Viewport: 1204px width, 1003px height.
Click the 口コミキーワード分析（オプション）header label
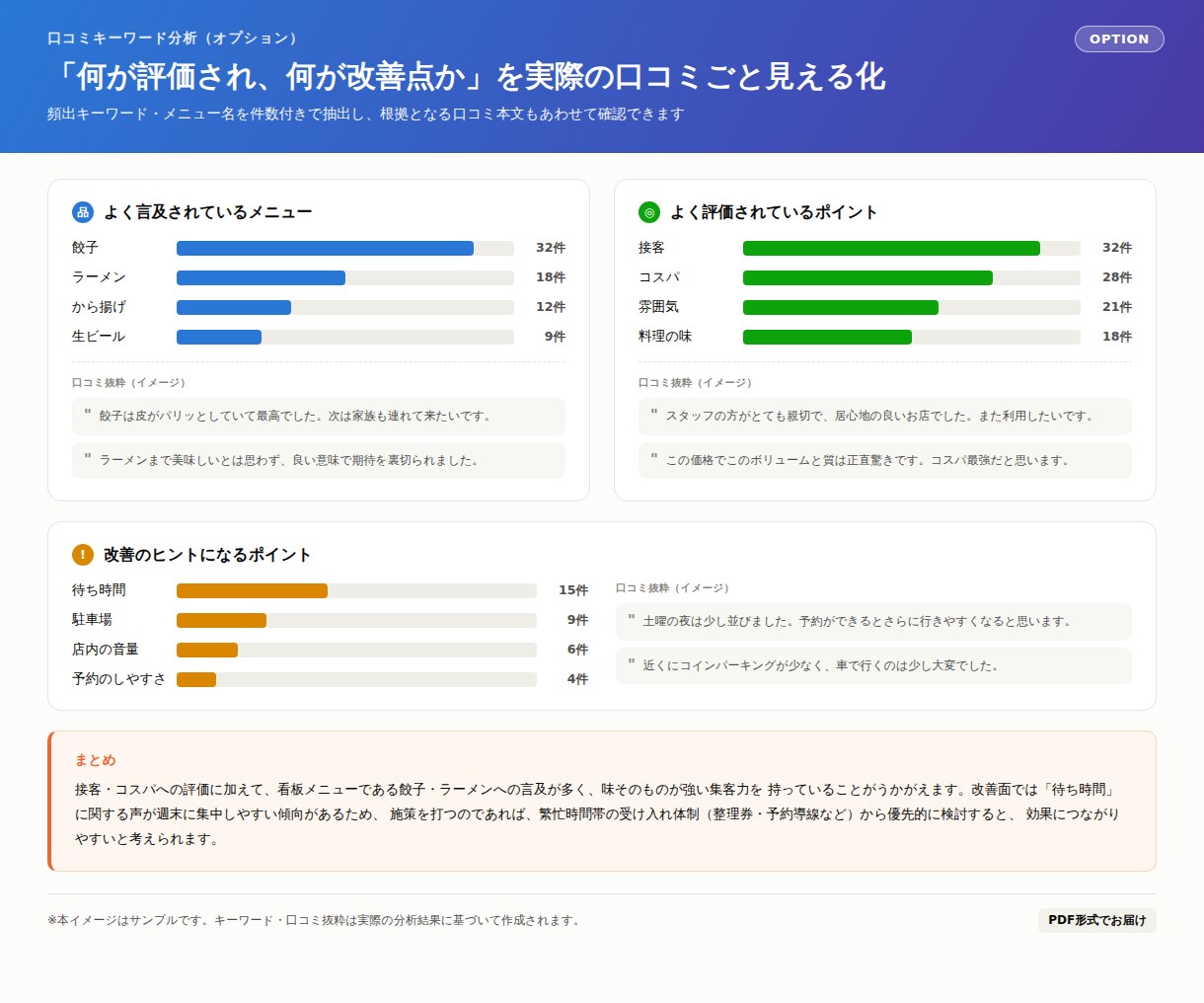tap(173, 39)
